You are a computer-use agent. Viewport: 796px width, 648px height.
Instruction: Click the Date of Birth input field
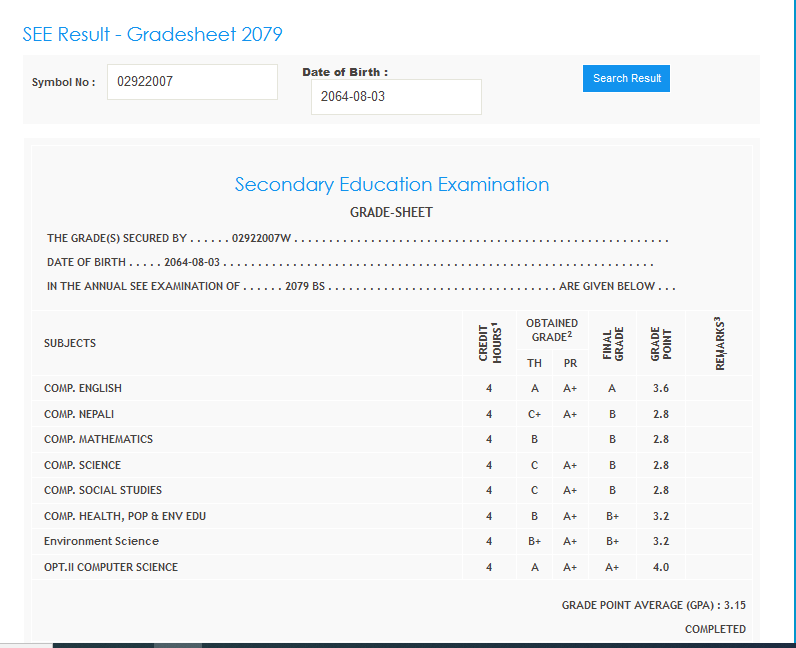point(396,97)
